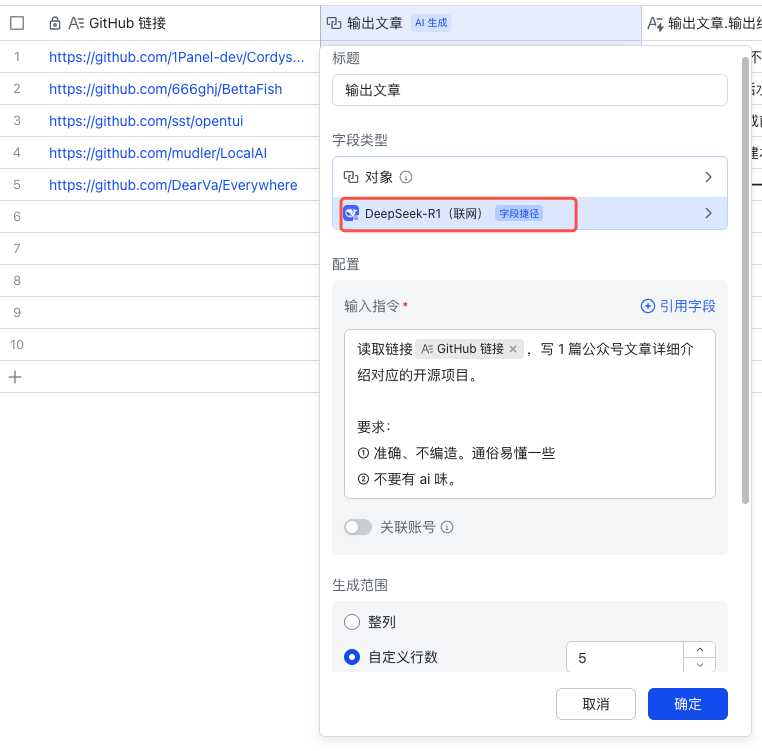Tick the select-all checkbox in table header
The width and height of the screenshot is (762, 751).
coord(17,23)
